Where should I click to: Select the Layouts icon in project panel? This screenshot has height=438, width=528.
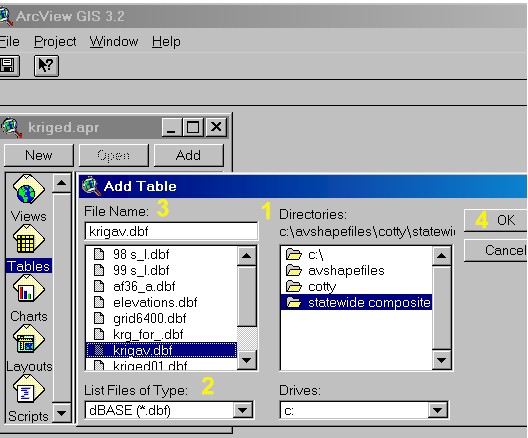tap(28, 339)
